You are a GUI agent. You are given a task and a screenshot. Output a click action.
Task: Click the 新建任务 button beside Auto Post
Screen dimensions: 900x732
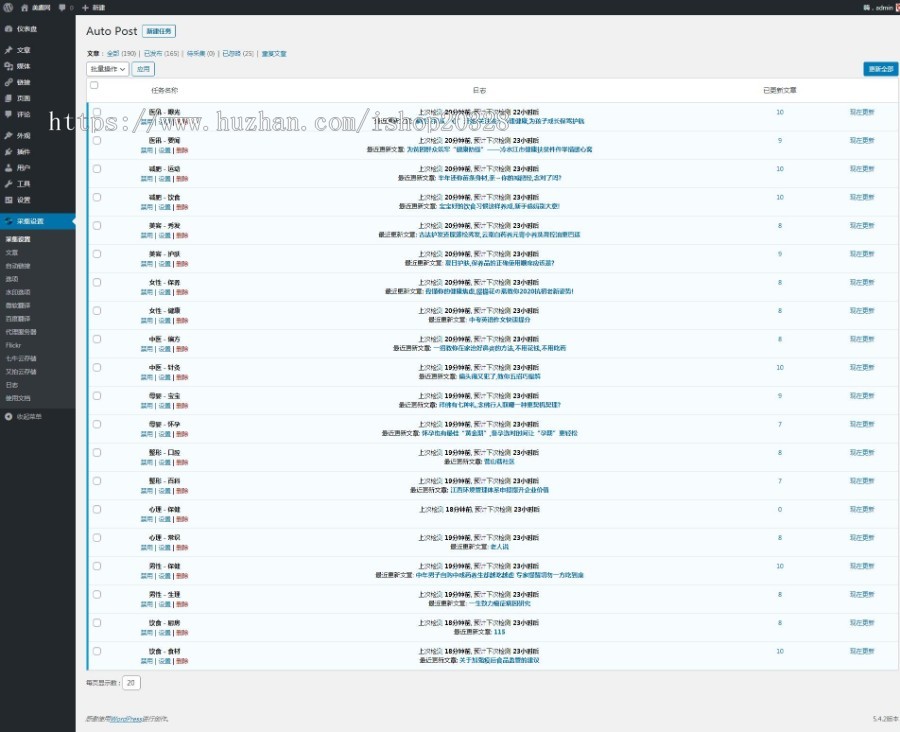[158, 32]
